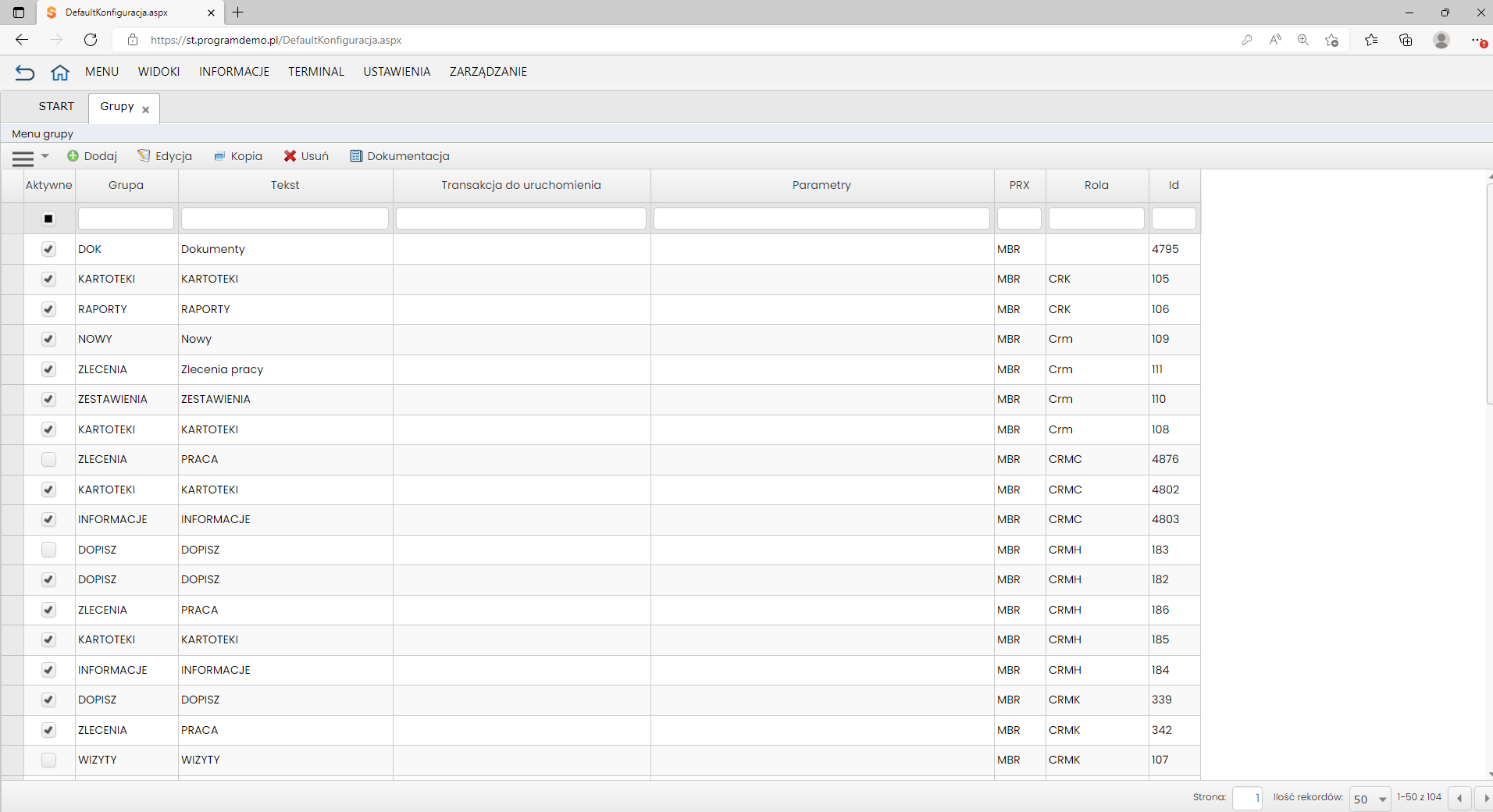Click the app back arrow icon
This screenshot has height=812, width=1493.
tap(25, 73)
